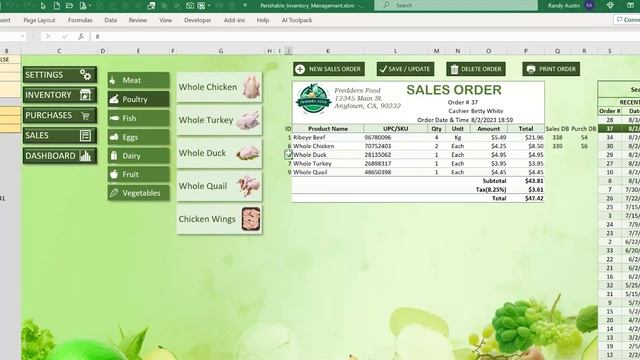Open the AI Toolpack ribbon tab
Image resolution: width=640 pixels, height=360 pixels.
(297, 20)
